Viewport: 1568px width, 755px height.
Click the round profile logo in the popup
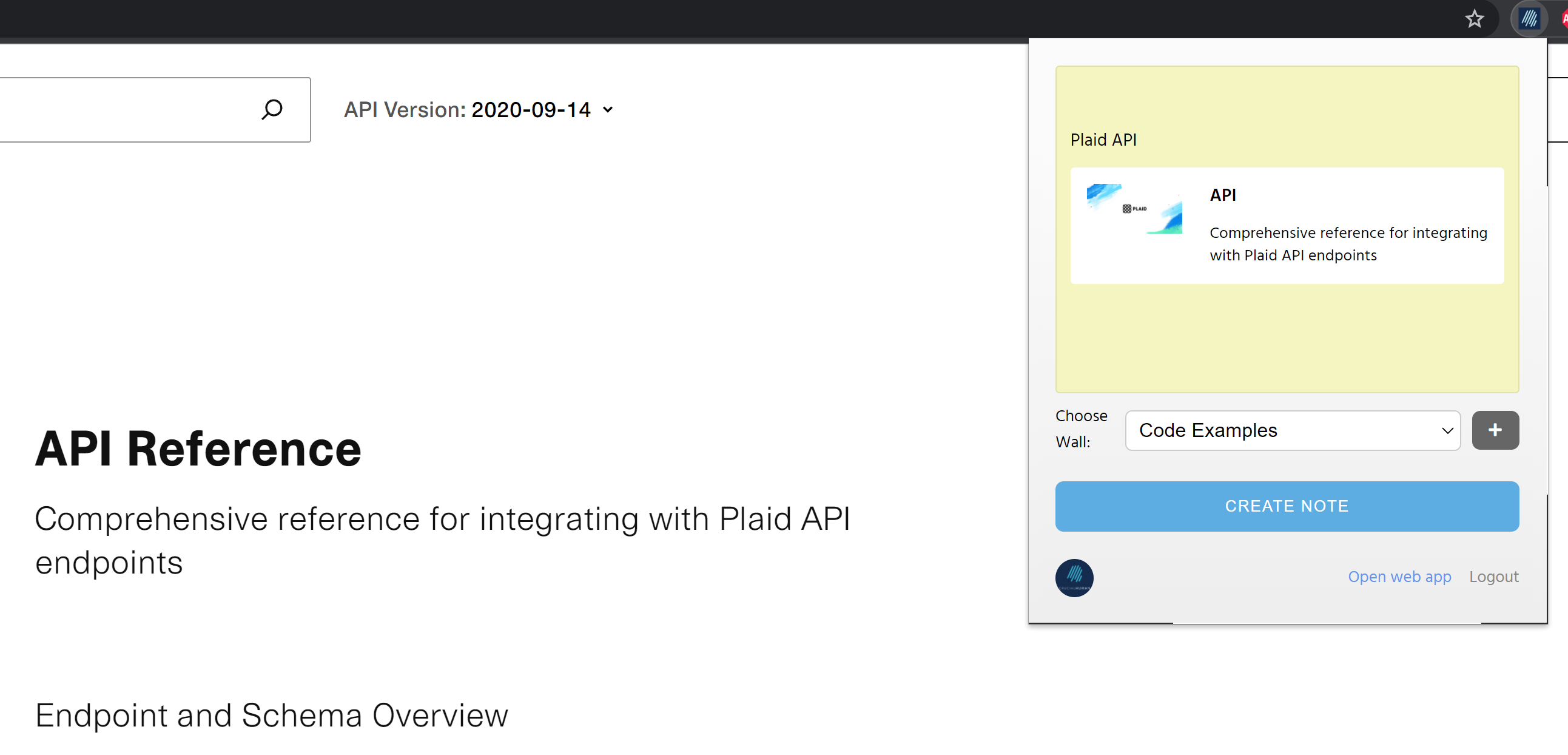click(x=1074, y=577)
